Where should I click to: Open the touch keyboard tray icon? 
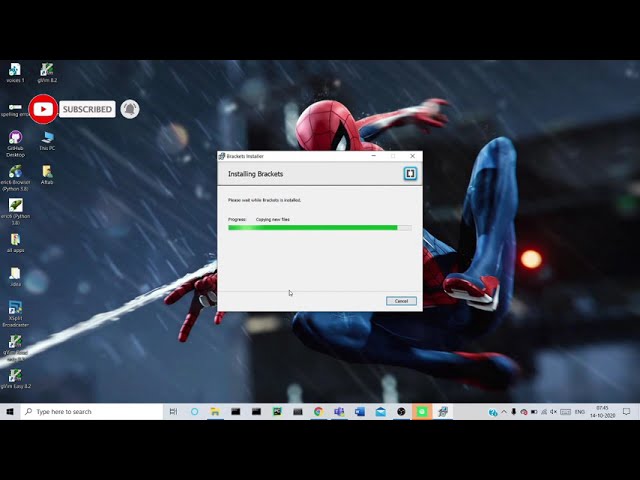click(x=565, y=412)
